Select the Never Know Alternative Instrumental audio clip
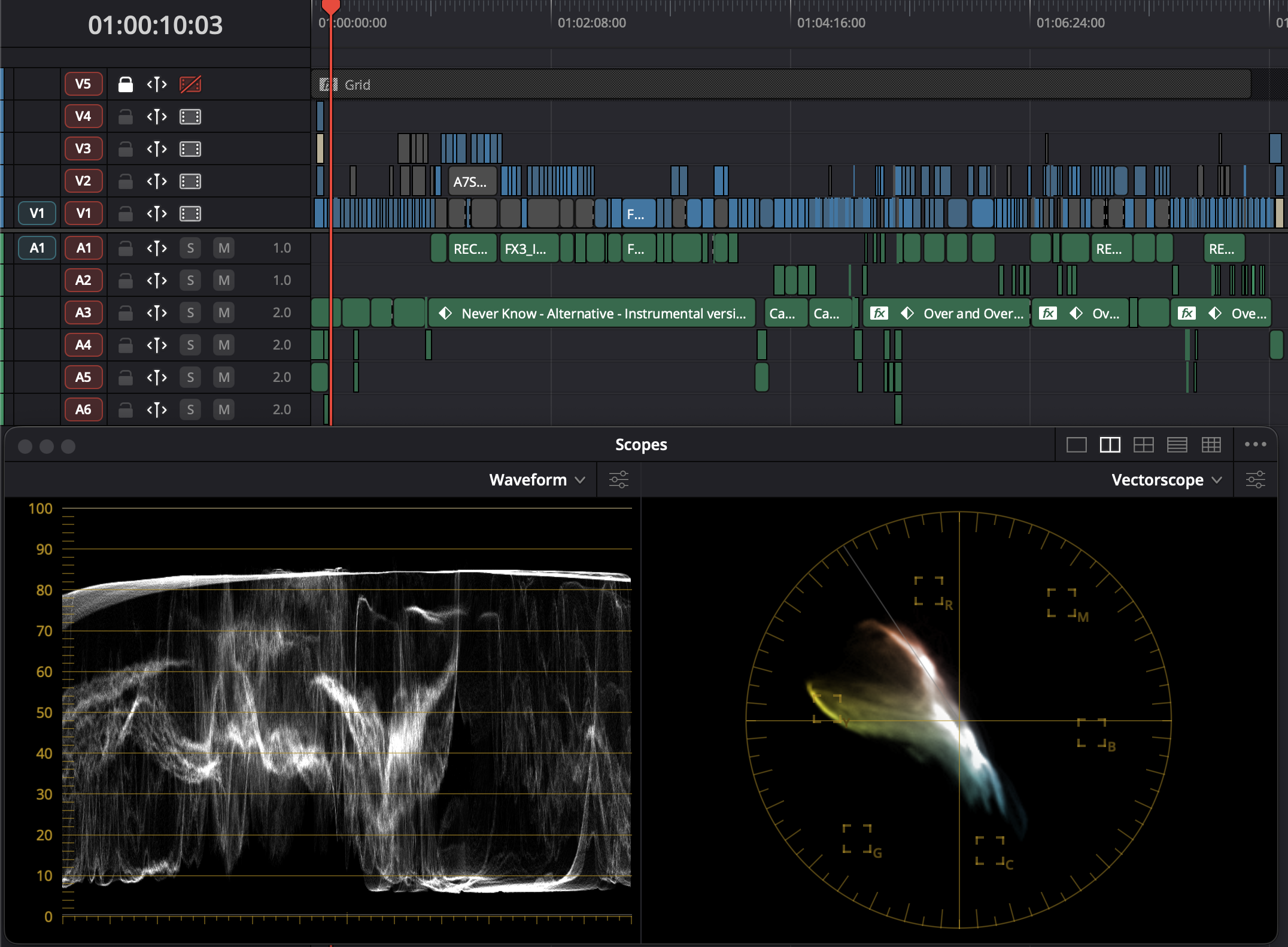The image size is (1288, 947). (x=592, y=313)
